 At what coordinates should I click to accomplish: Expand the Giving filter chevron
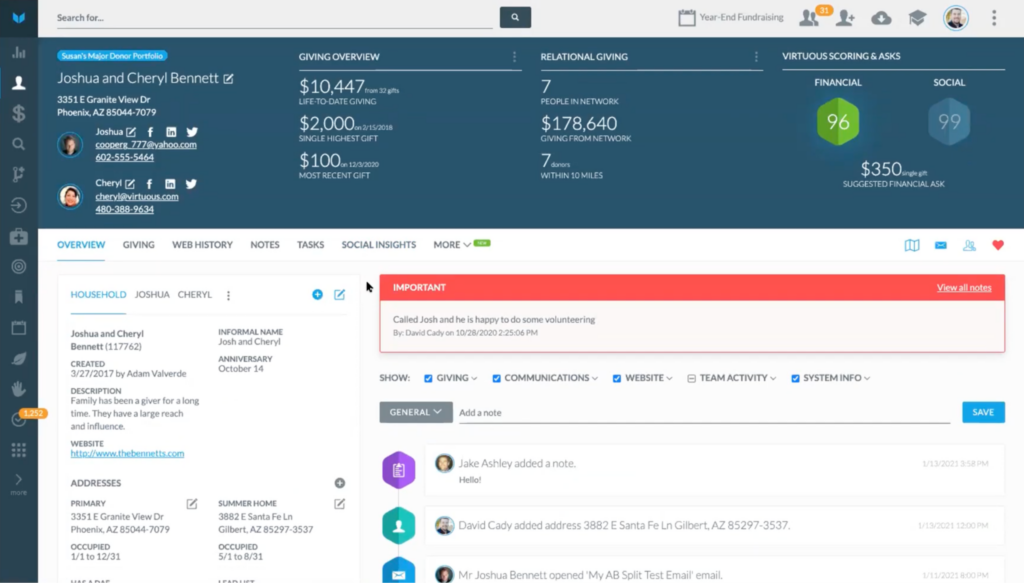[474, 379]
